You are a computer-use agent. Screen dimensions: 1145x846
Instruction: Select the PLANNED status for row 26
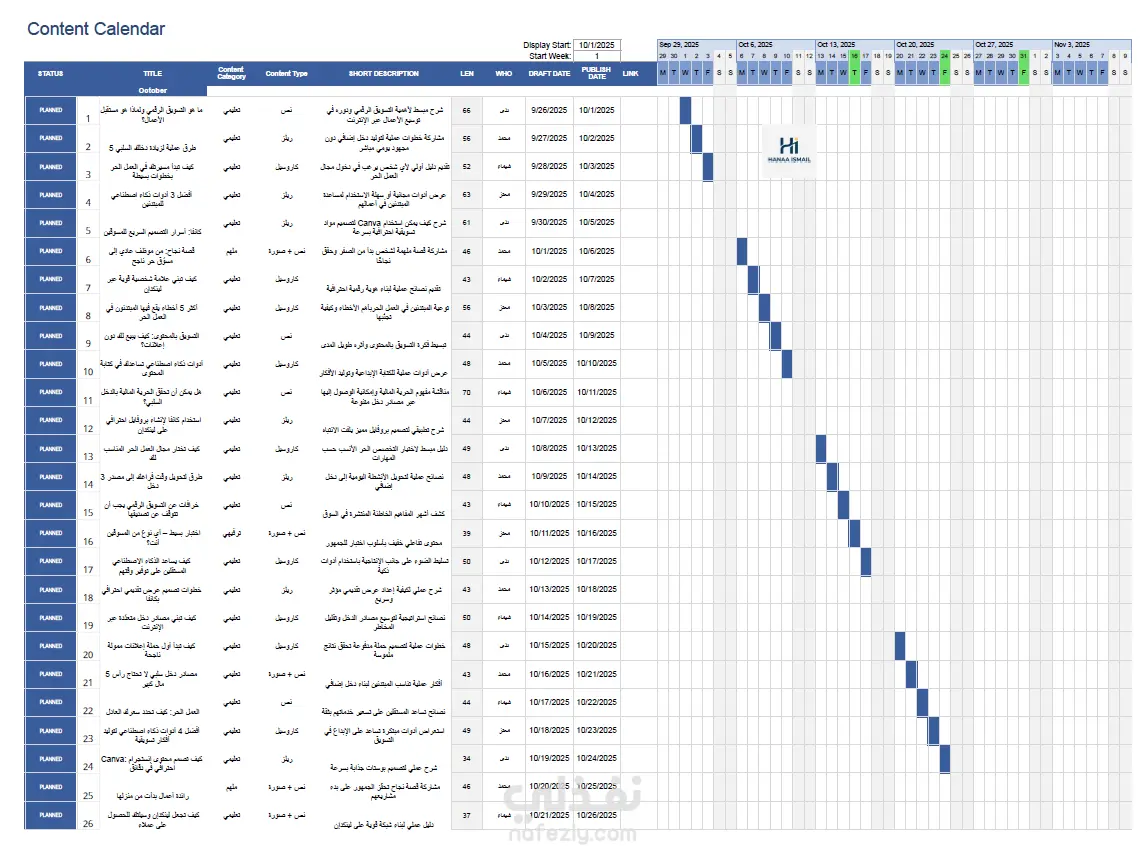coord(50,815)
